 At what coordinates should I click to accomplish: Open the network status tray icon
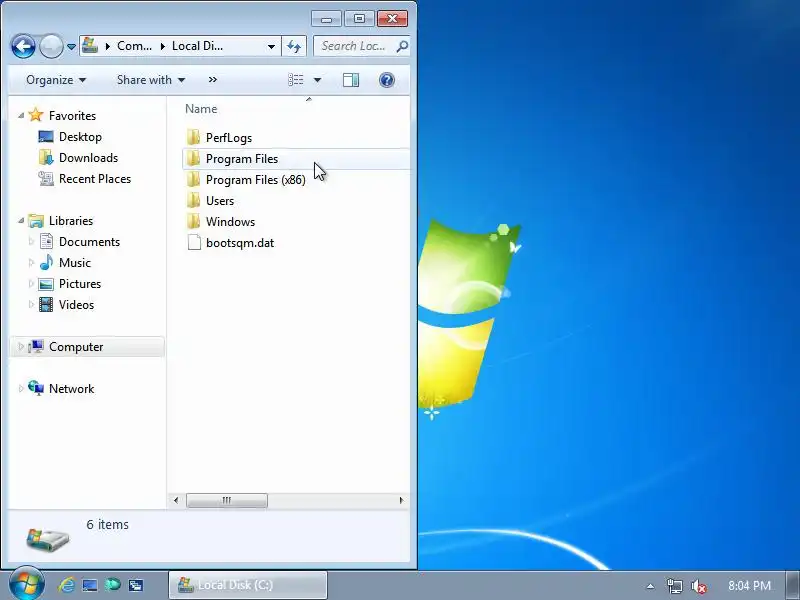click(674, 586)
